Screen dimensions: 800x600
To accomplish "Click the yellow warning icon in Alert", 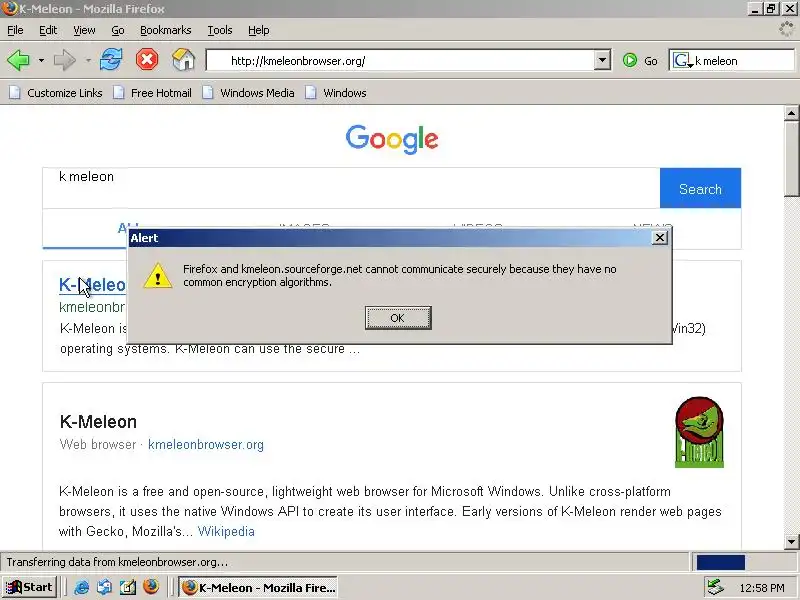I will click(158, 276).
